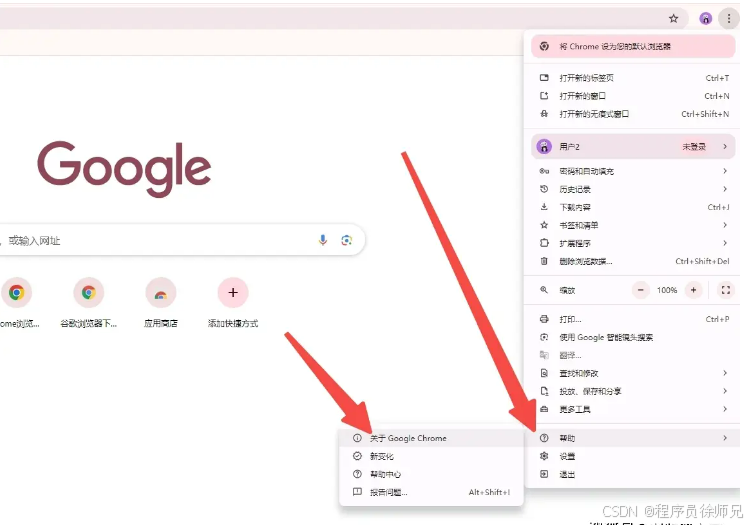751x525 pixels.
Task: Open 扩展程序 extensions entry
Action: (633, 243)
